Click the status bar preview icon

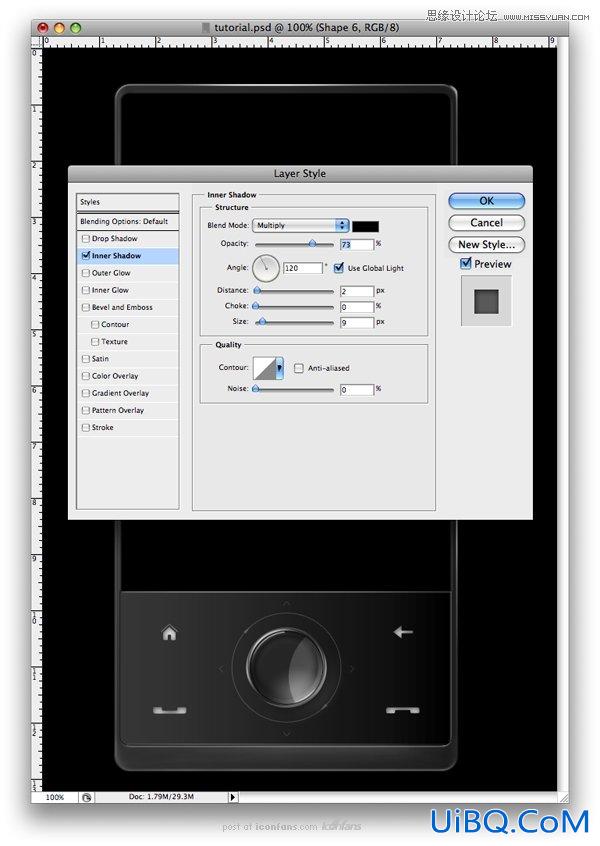tap(86, 797)
